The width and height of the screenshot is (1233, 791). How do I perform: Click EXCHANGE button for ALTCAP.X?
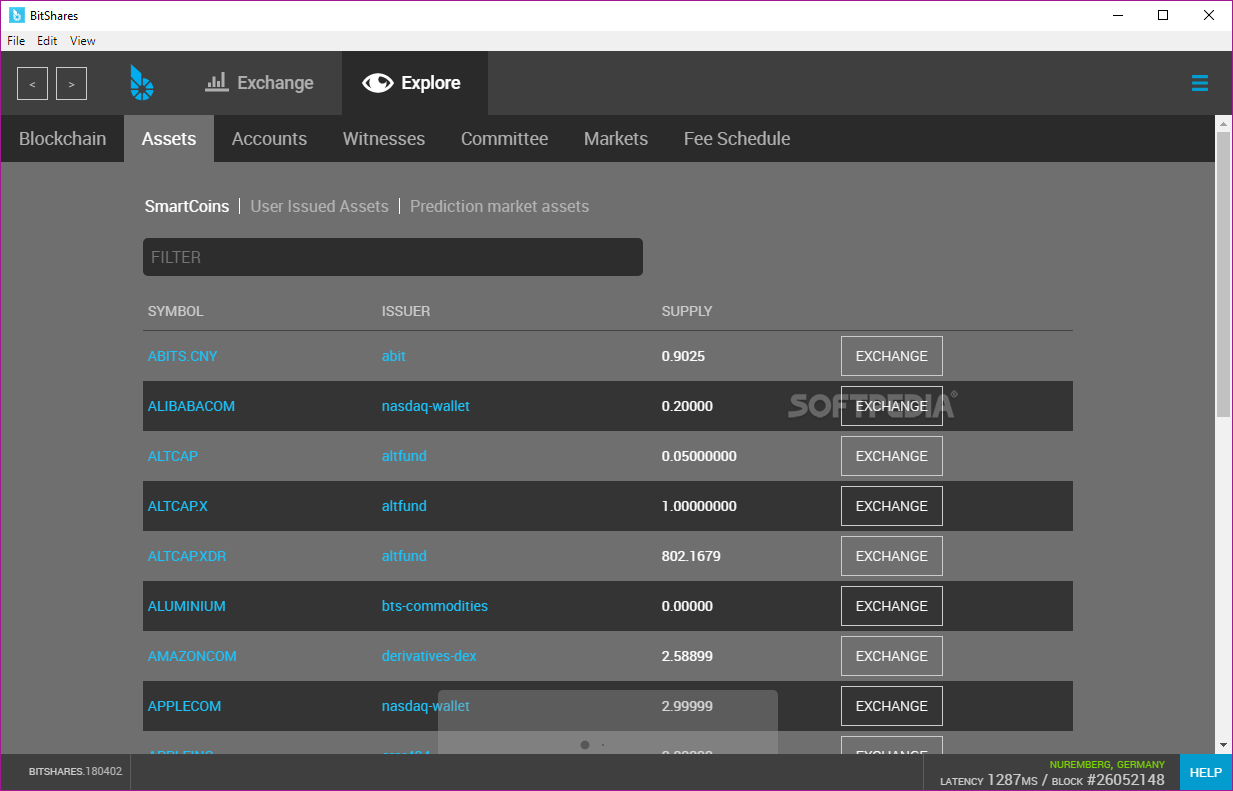coord(892,506)
